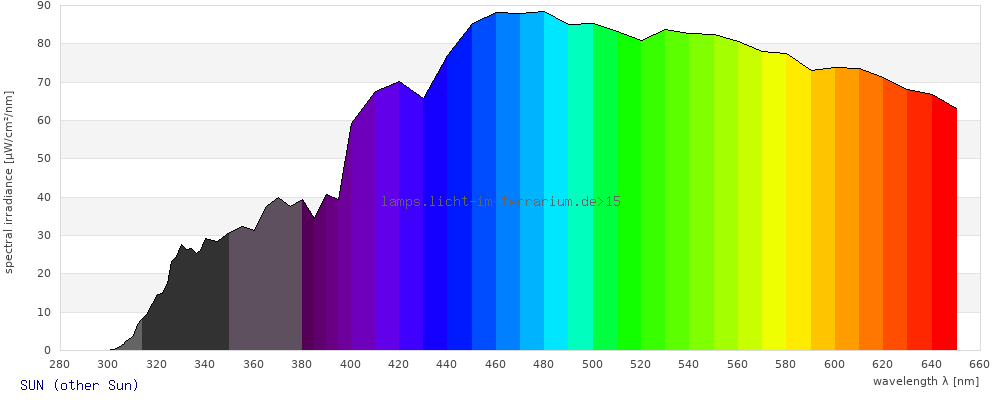Click the x-axis tick label 460
The height and width of the screenshot is (400, 1000).
point(496,364)
